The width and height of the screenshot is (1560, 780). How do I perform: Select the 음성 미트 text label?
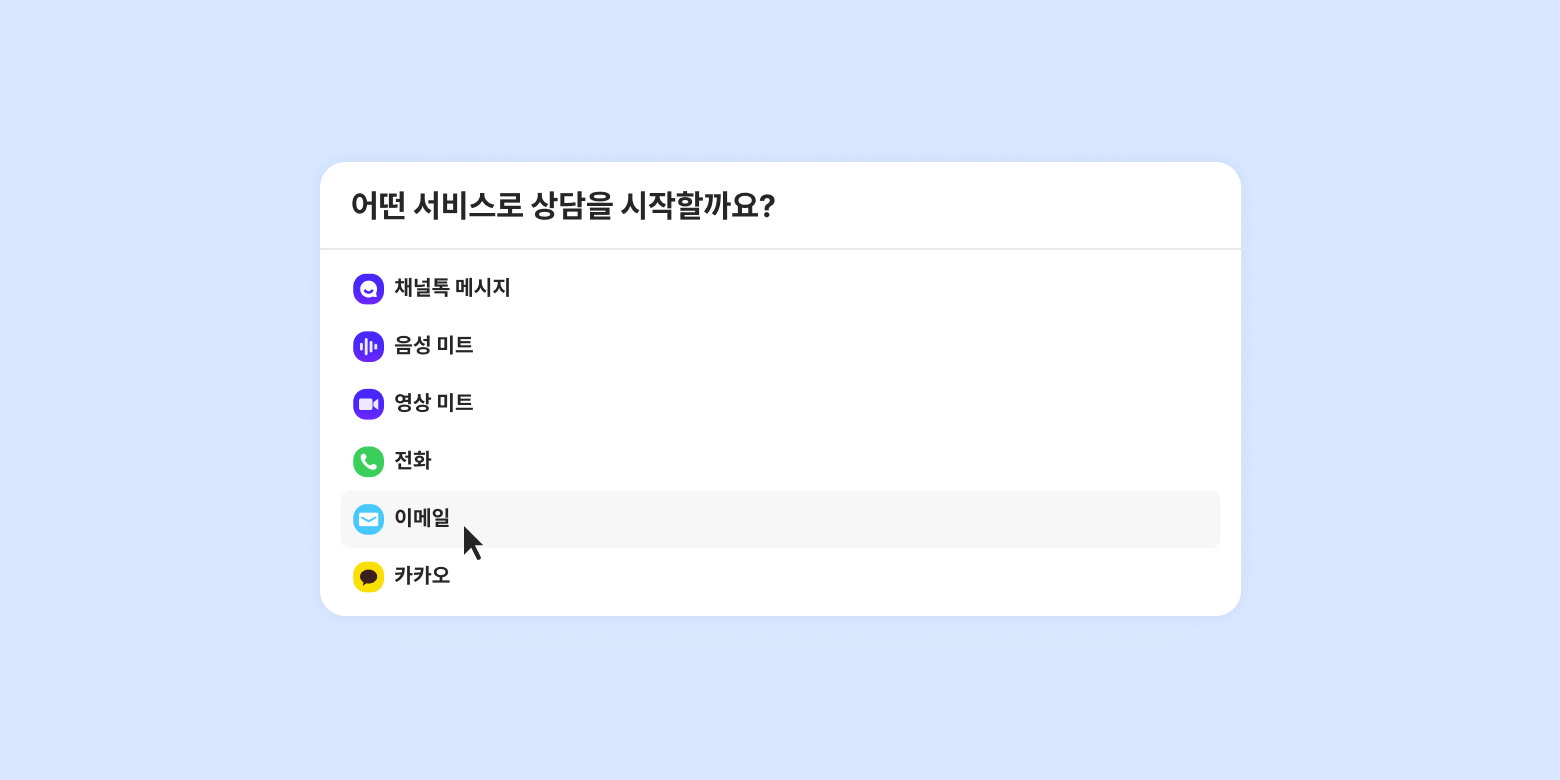tap(433, 346)
